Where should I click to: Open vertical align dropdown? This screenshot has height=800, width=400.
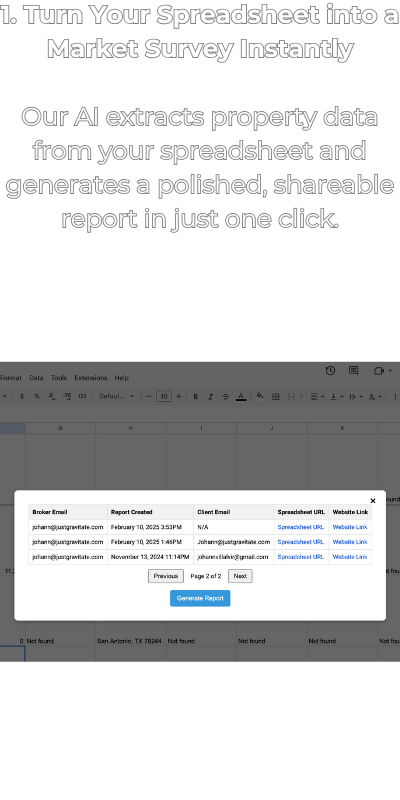pyautogui.click(x=335, y=396)
